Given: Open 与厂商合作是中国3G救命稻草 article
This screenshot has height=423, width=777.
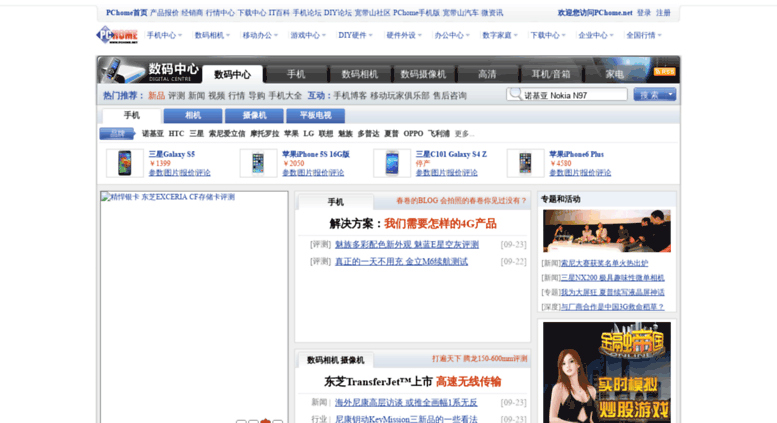Looking at the screenshot, I should click(612, 307).
